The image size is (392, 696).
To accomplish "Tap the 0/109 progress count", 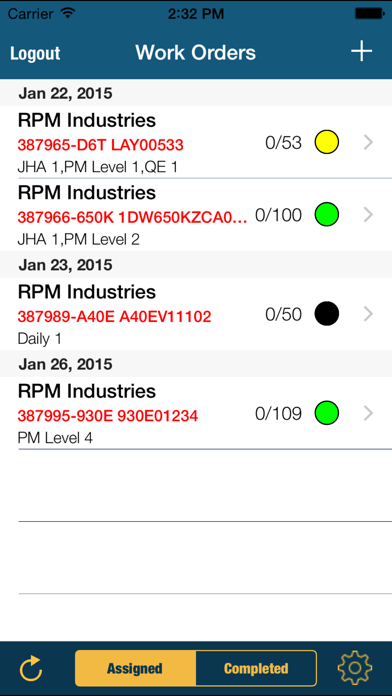I will point(278,414).
